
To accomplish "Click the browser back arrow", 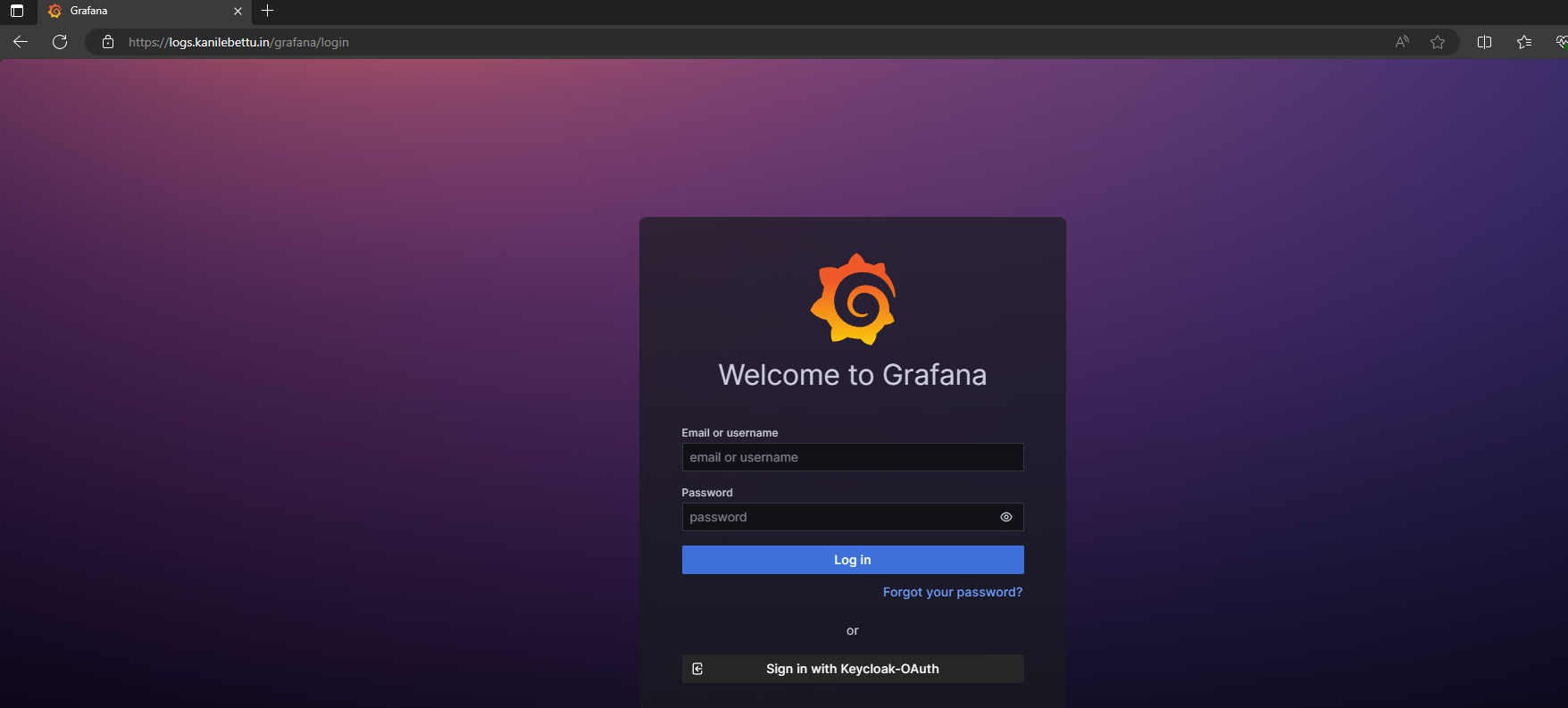I will tap(21, 42).
